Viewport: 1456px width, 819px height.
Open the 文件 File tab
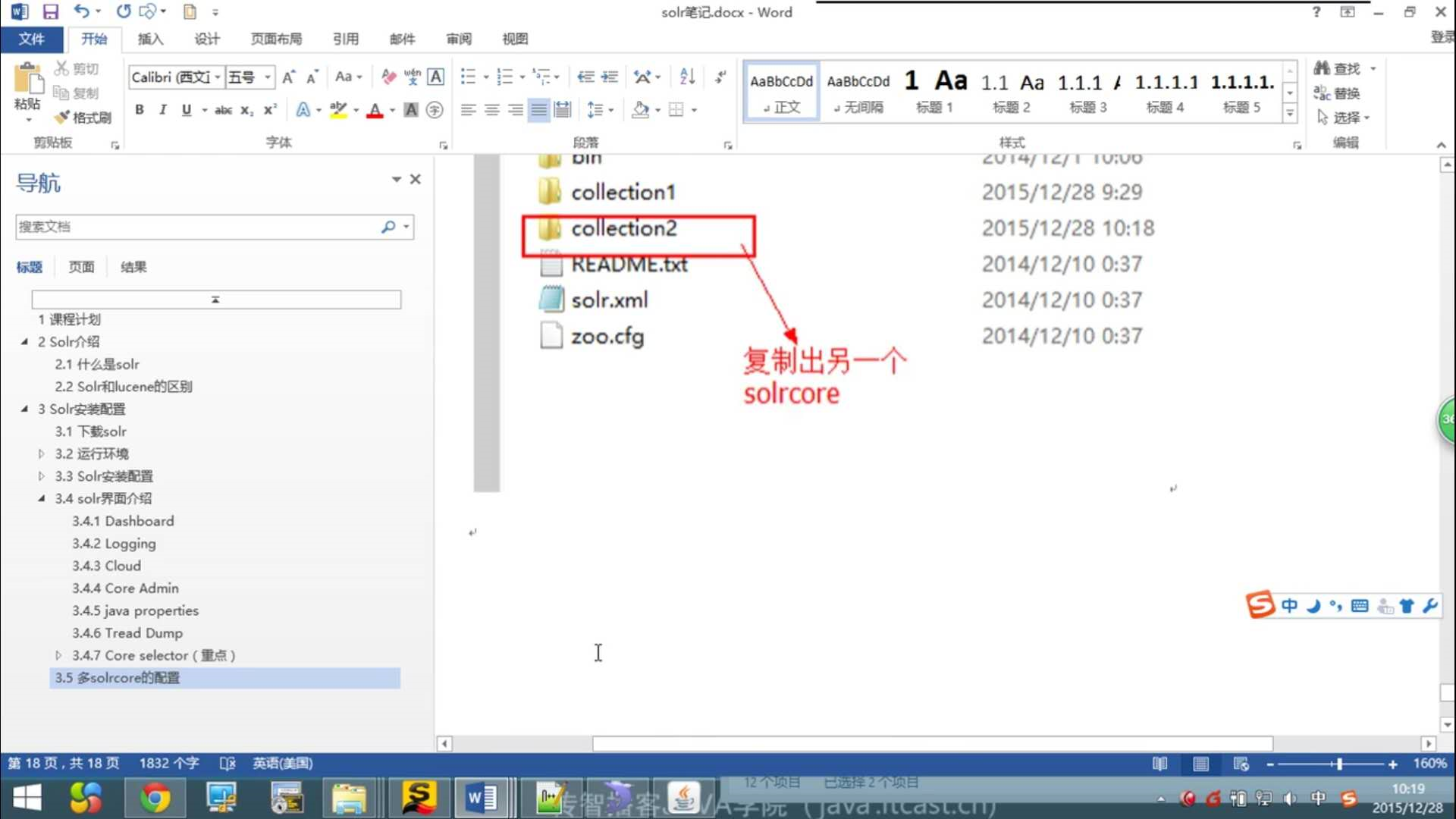click(31, 39)
